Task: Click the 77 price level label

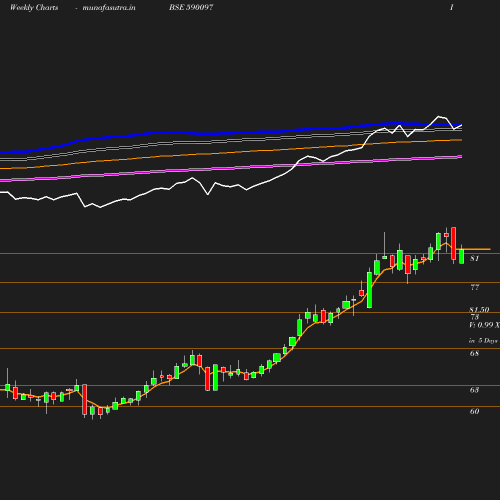Action: pos(475,287)
